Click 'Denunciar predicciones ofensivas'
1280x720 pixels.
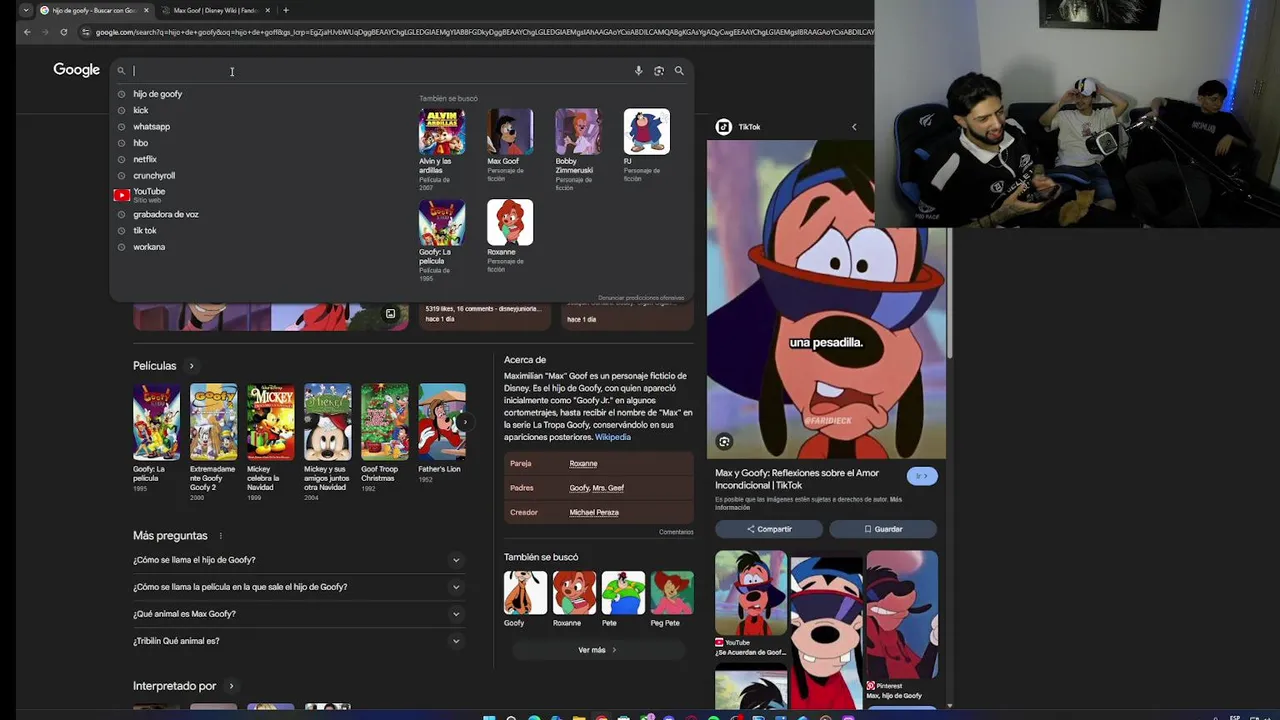point(641,298)
